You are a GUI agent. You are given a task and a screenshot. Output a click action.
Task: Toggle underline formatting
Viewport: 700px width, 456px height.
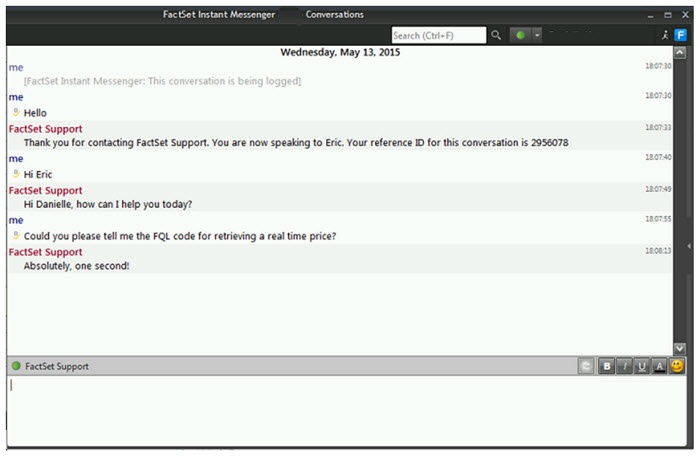tap(642, 366)
